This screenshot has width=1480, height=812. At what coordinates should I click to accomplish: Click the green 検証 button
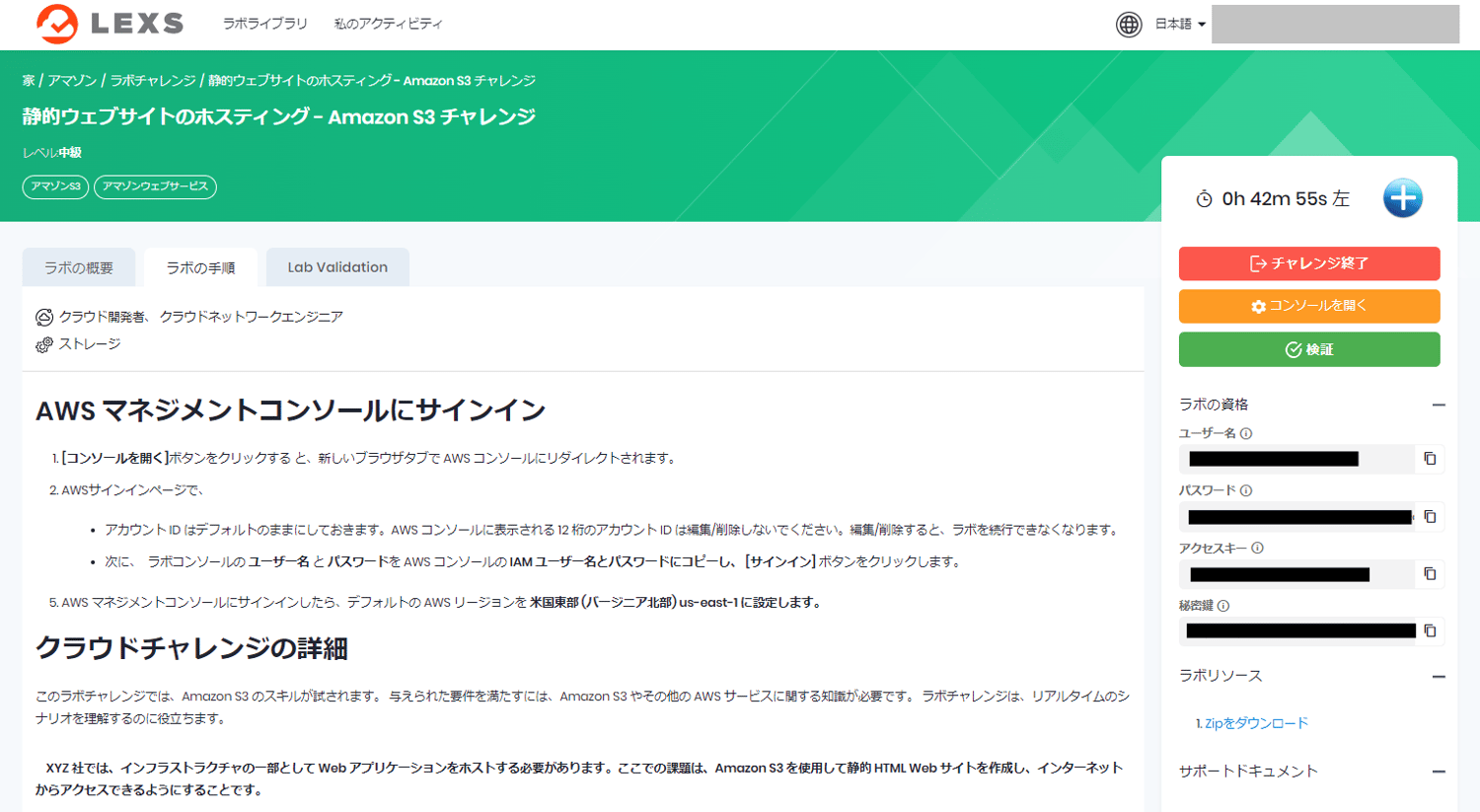[x=1309, y=349]
